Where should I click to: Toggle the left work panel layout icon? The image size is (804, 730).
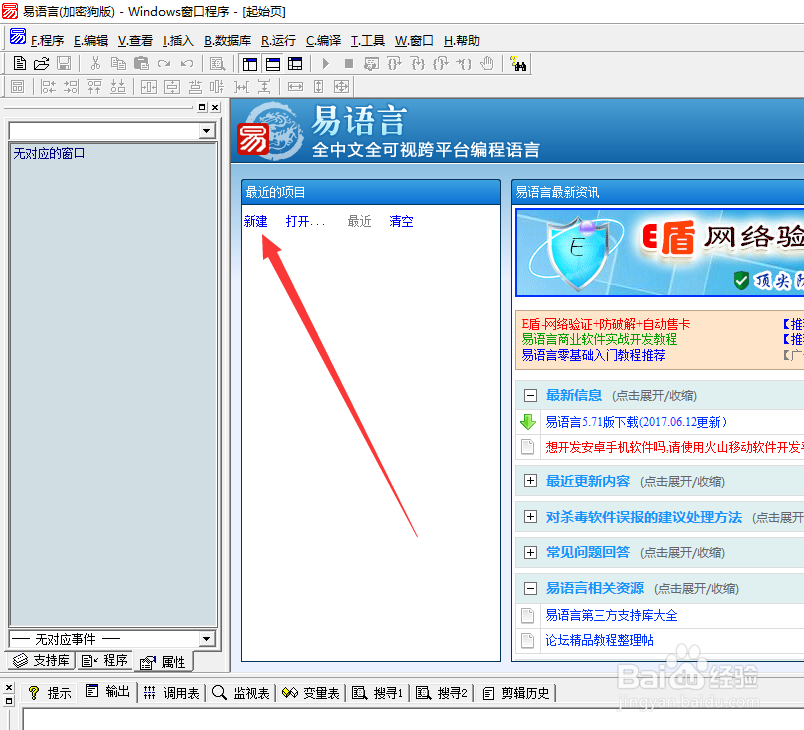[x=250, y=64]
